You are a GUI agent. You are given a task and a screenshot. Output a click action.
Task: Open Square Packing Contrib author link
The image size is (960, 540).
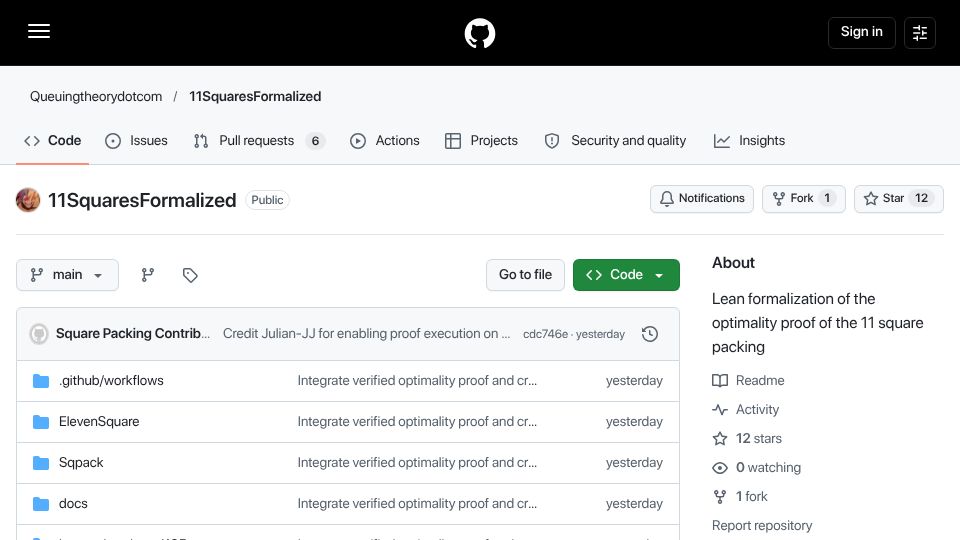click(x=133, y=334)
